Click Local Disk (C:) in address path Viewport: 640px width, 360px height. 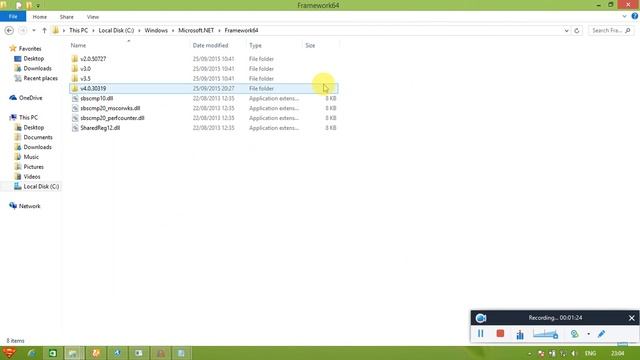point(116,31)
